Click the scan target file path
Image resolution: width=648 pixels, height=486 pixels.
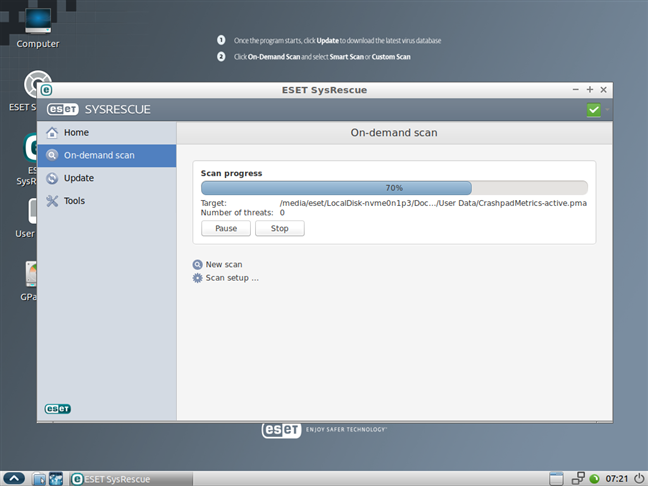433,203
